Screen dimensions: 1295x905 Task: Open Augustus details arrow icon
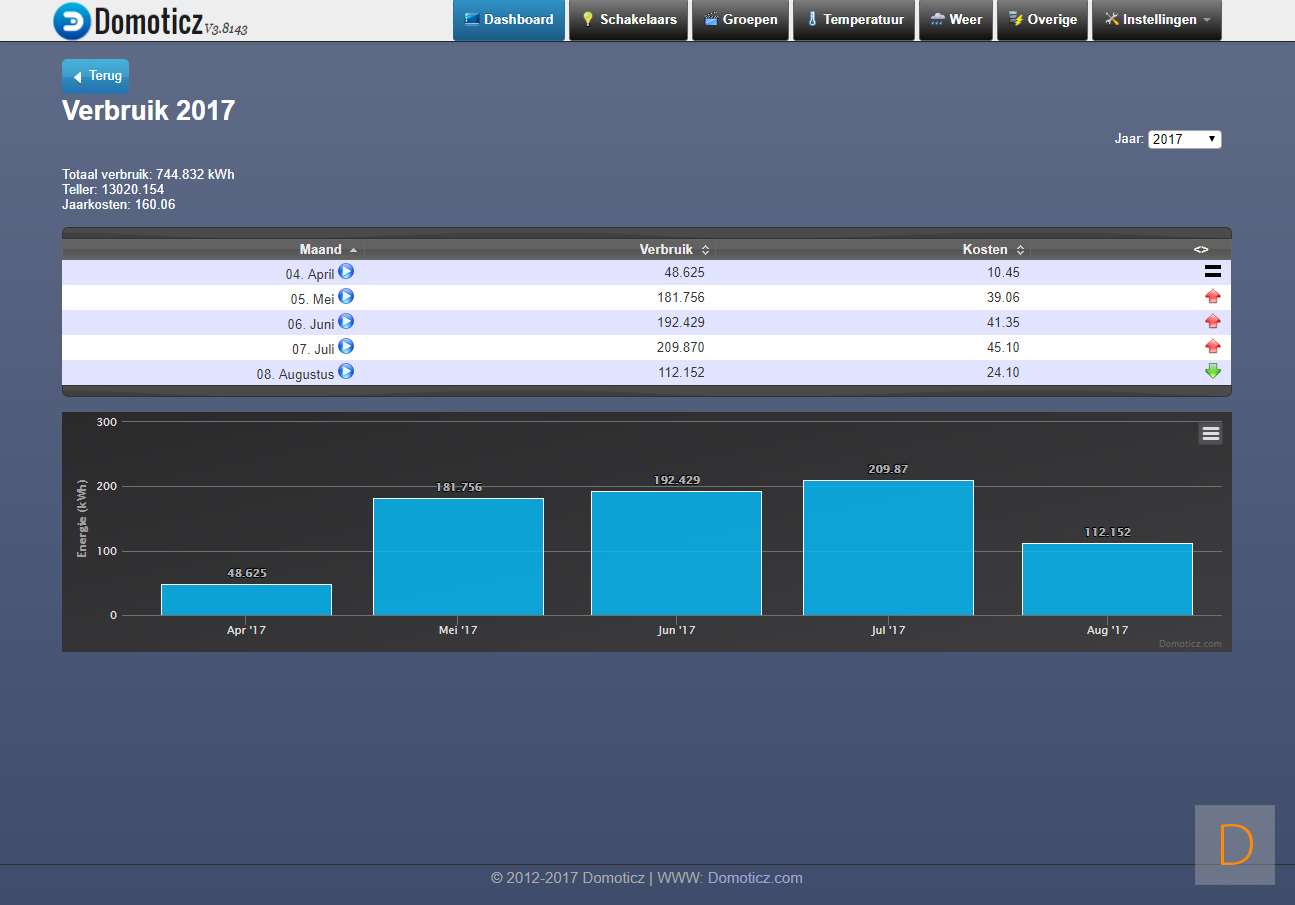click(346, 372)
